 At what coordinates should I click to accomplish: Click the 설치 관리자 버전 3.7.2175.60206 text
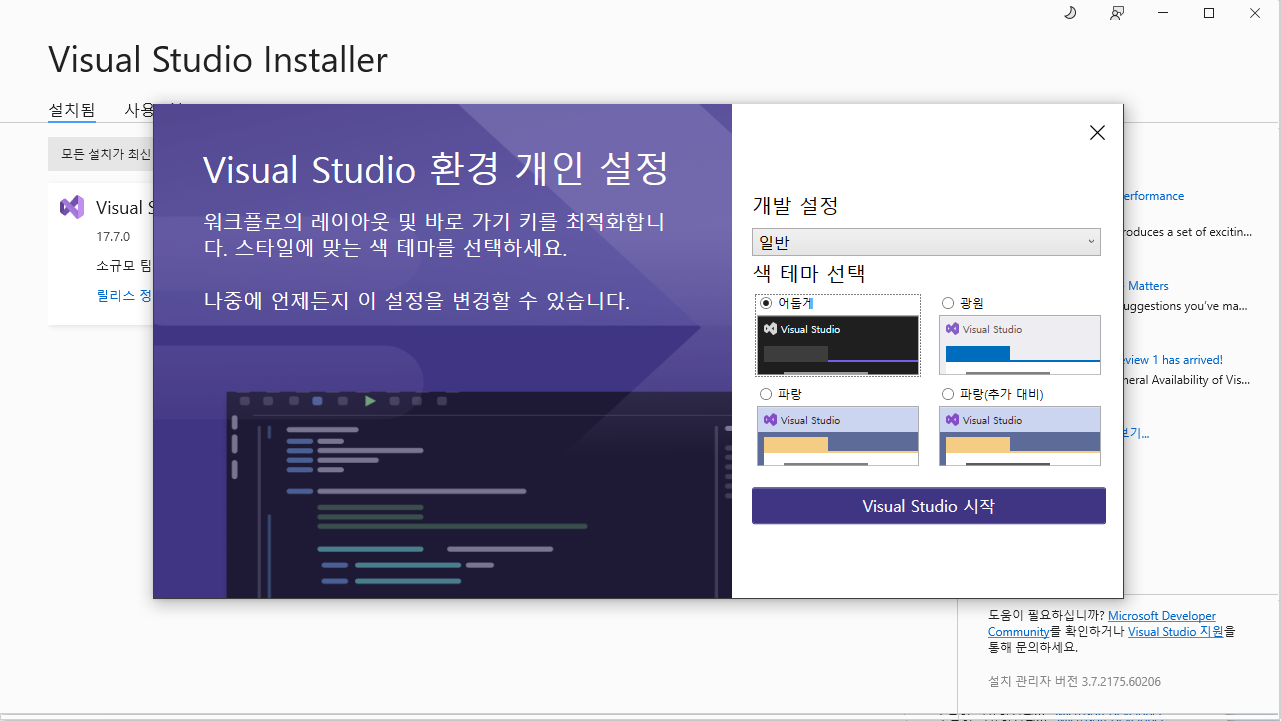[1074, 681]
